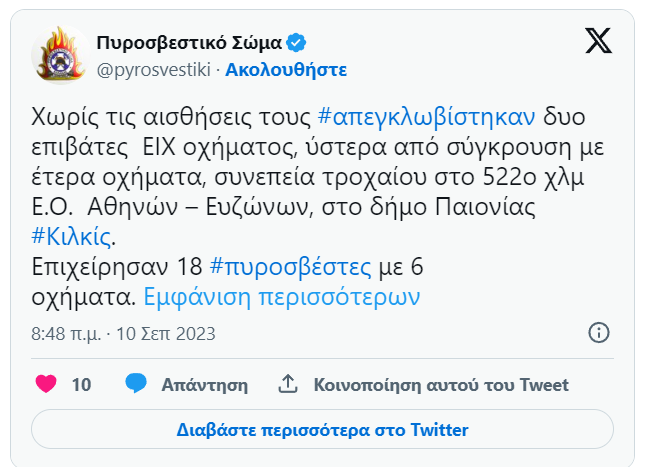This screenshot has width=670, height=467.
Task: Click the Πυροσβεστικό Σώμα profile avatar
Action: click(x=60, y=55)
